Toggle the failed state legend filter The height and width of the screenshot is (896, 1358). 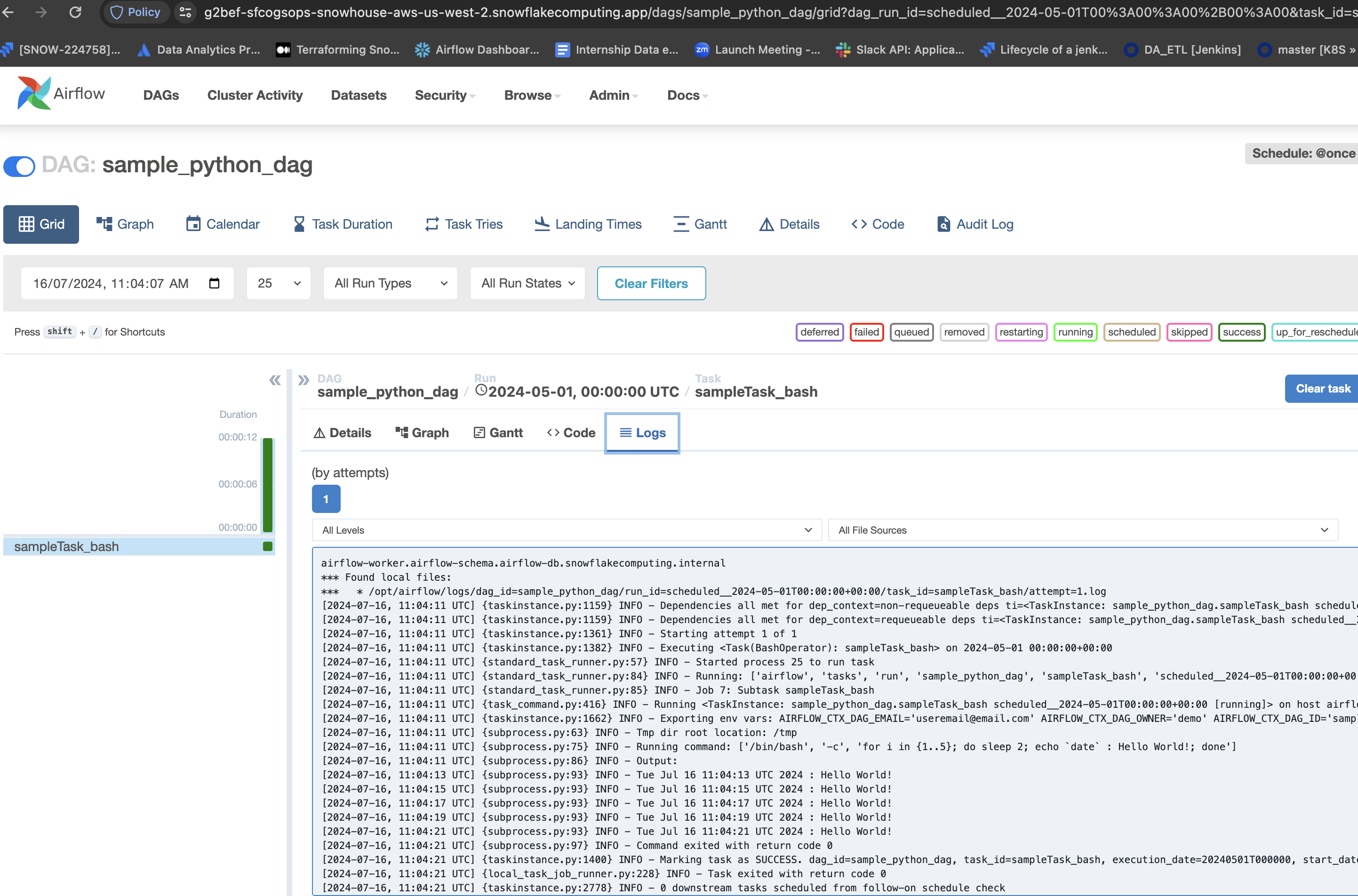click(866, 332)
